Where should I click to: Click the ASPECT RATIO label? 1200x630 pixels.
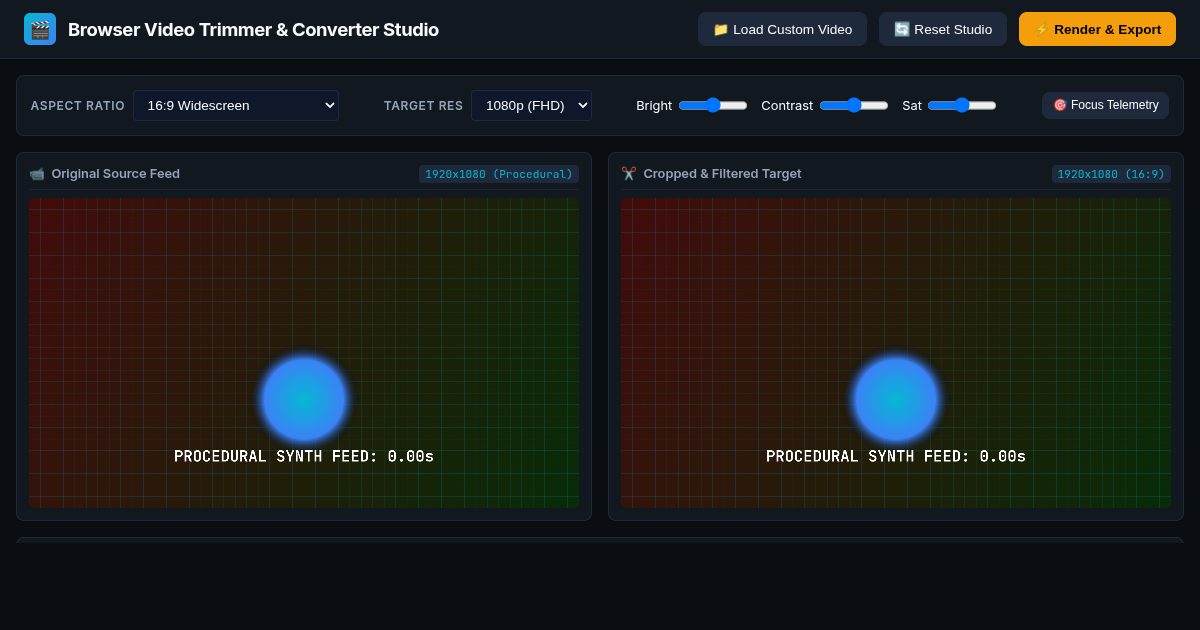pos(78,106)
